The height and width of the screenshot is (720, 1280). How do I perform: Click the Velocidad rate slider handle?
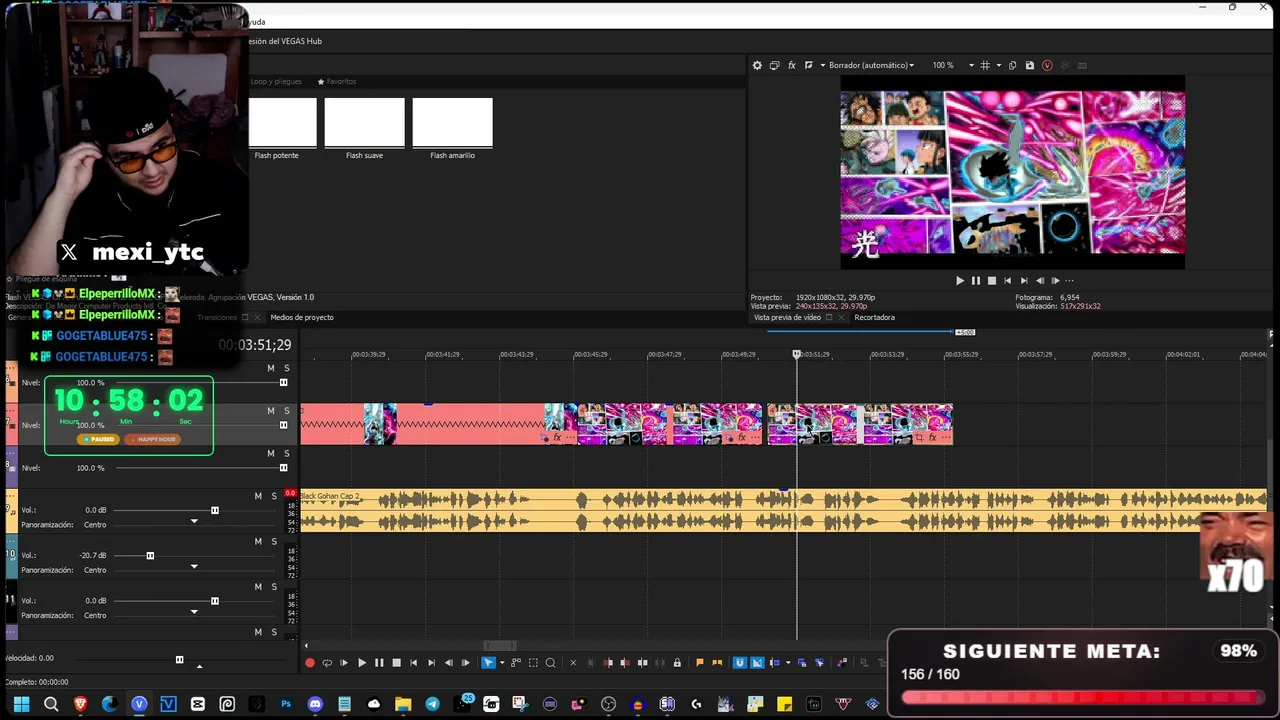[x=179, y=659]
